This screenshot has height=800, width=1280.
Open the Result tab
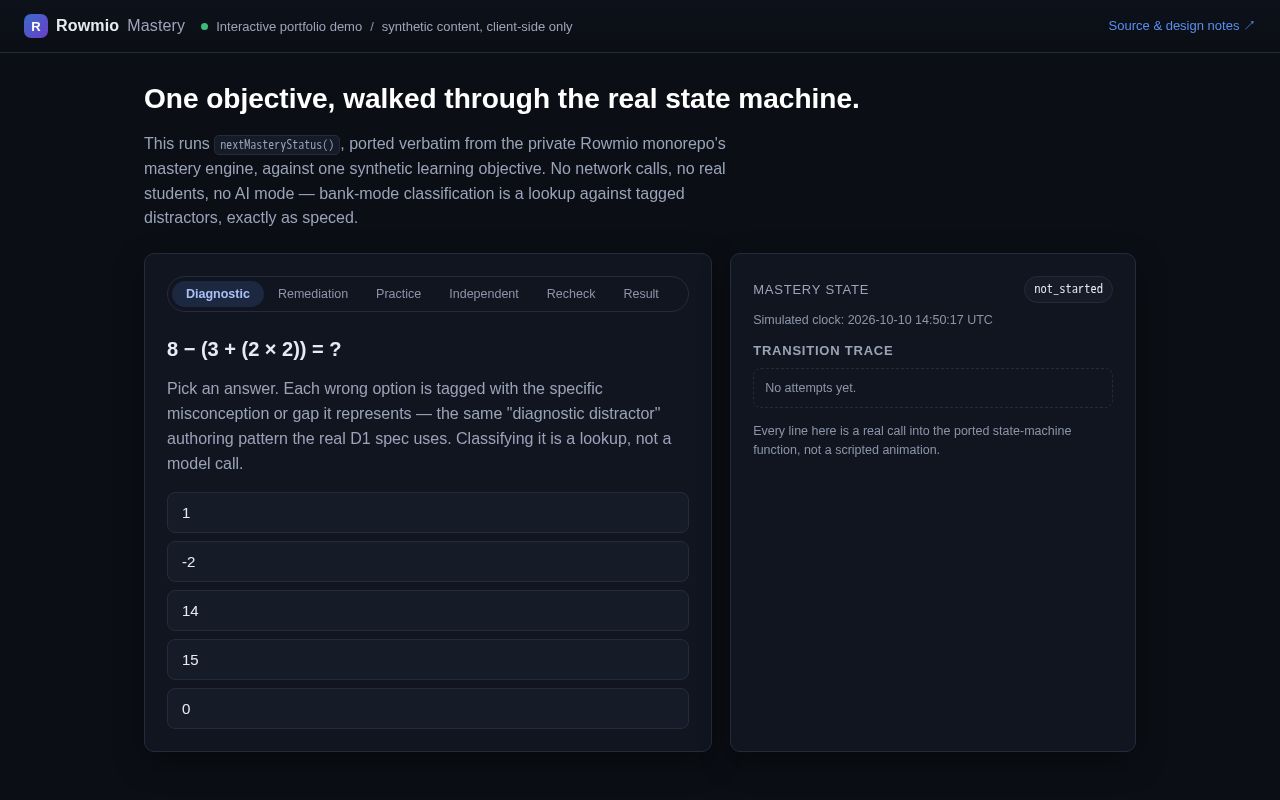(x=641, y=294)
